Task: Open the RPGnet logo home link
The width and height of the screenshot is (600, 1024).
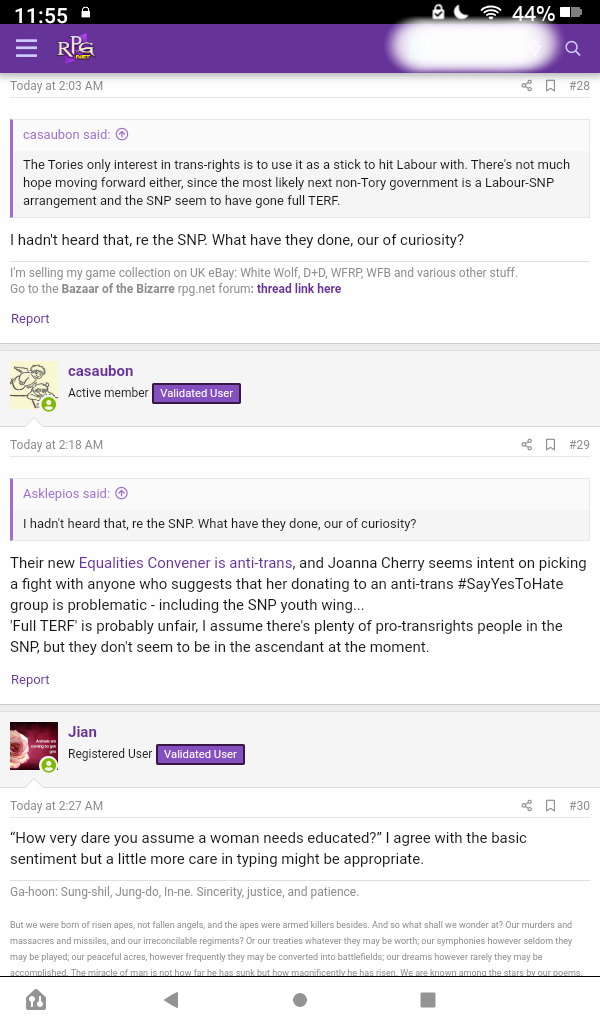Action: click(x=76, y=49)
